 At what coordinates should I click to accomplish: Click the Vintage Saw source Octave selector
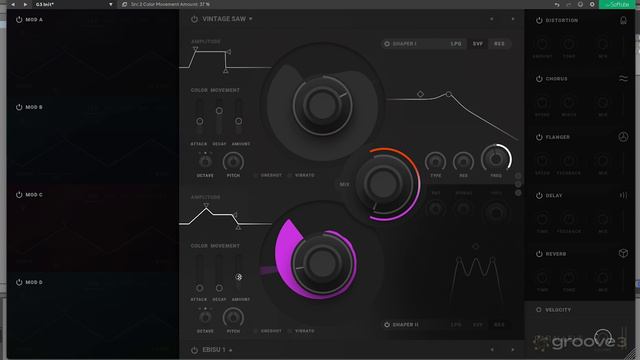(x=205, y=162)
